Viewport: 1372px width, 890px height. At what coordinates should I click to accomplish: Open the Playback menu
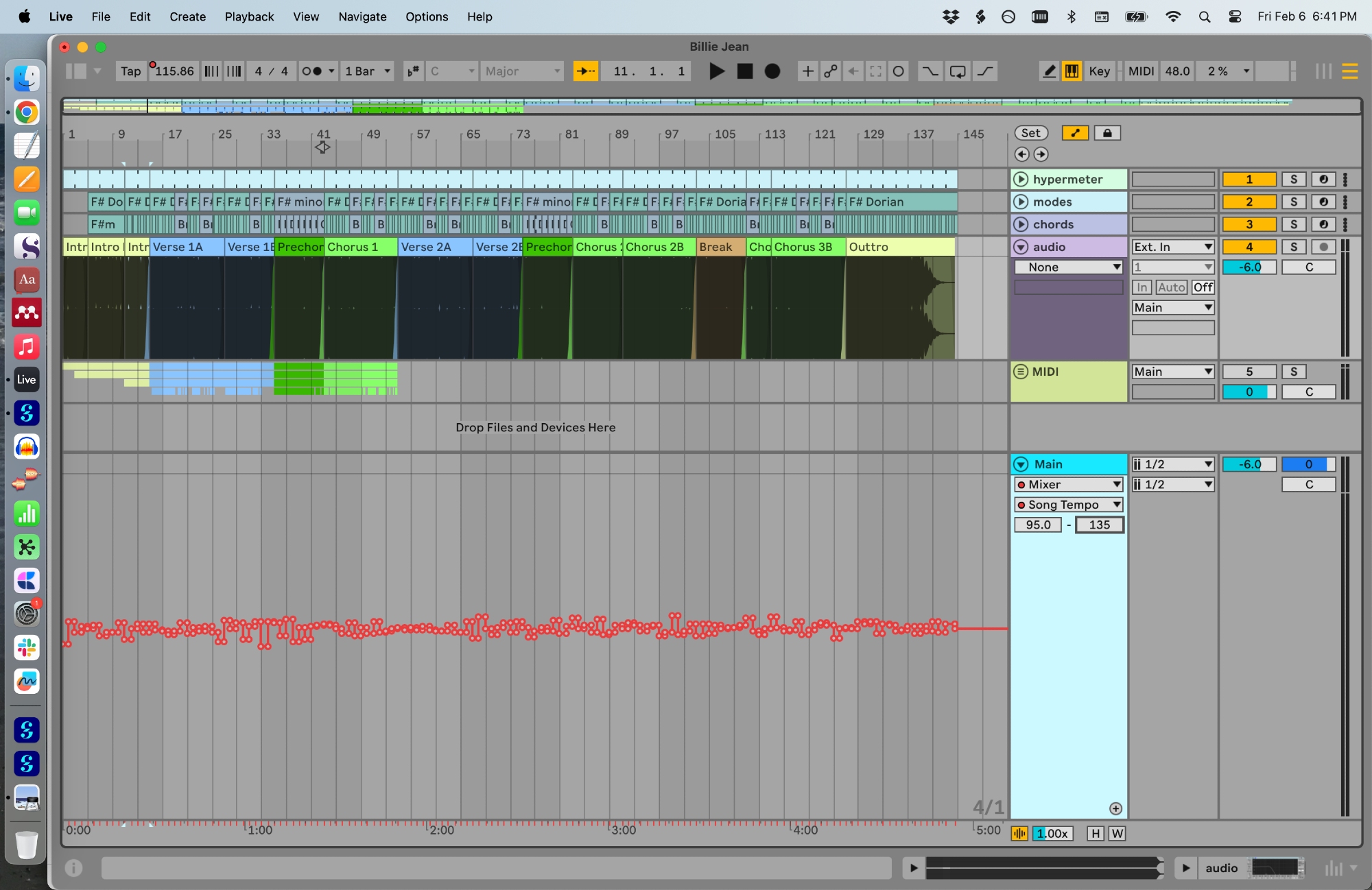click(249, 16)
